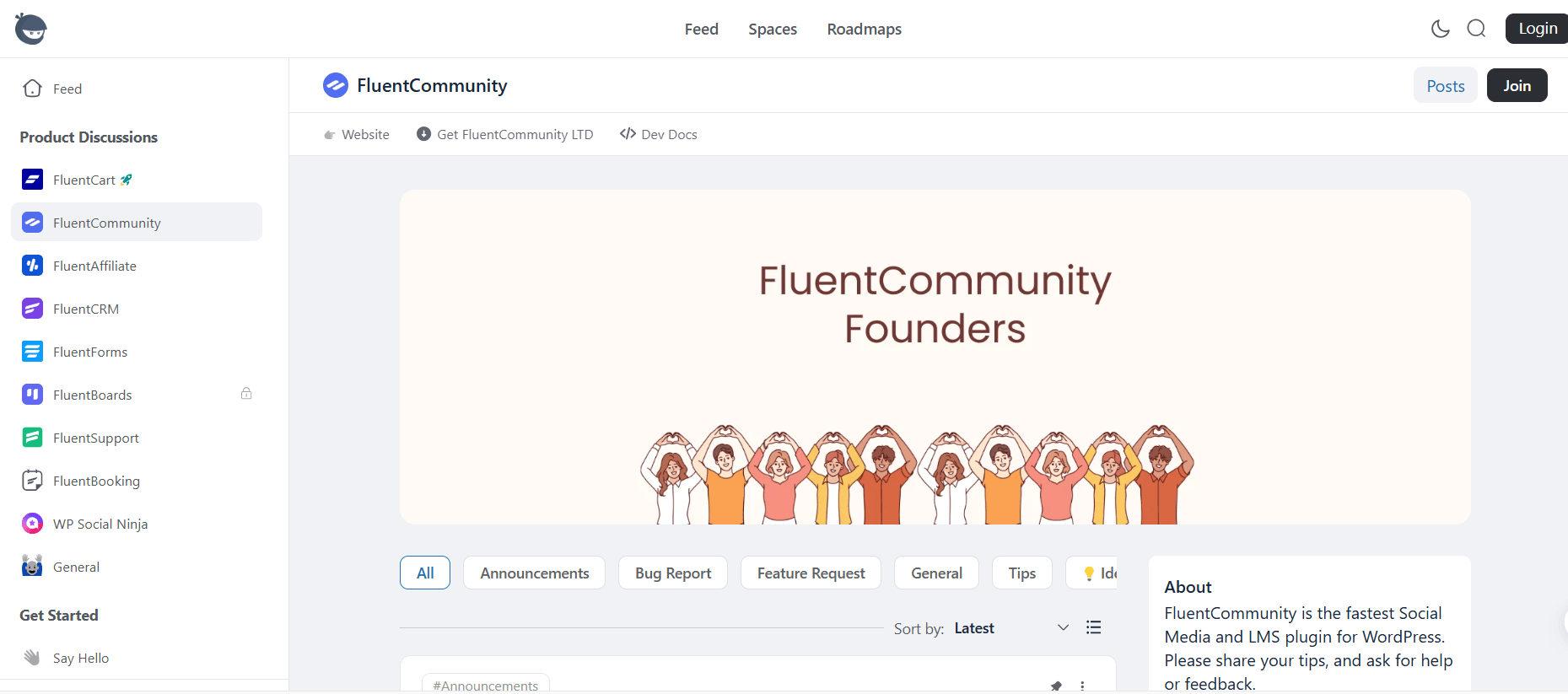1568x694 pixels.
Task: Open the three-dot menu on first post
Action: [1082, 686]
